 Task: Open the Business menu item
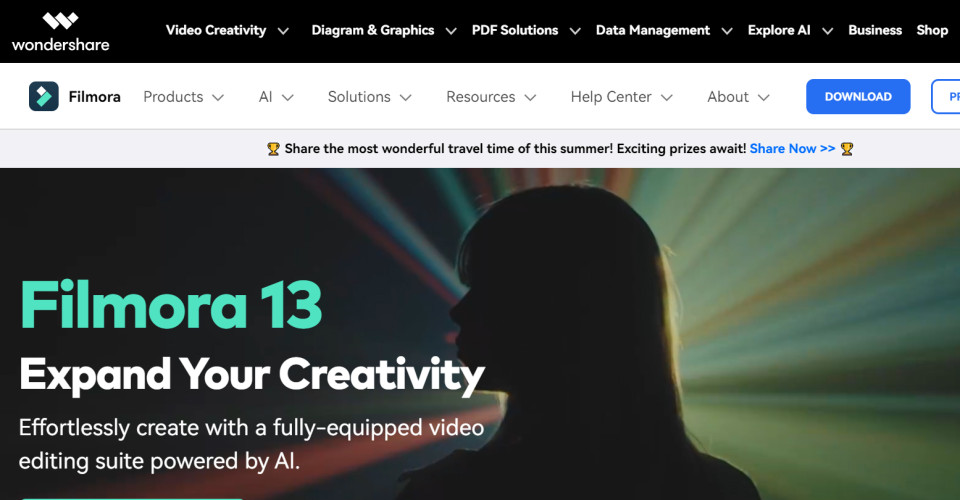click(875, 30)
